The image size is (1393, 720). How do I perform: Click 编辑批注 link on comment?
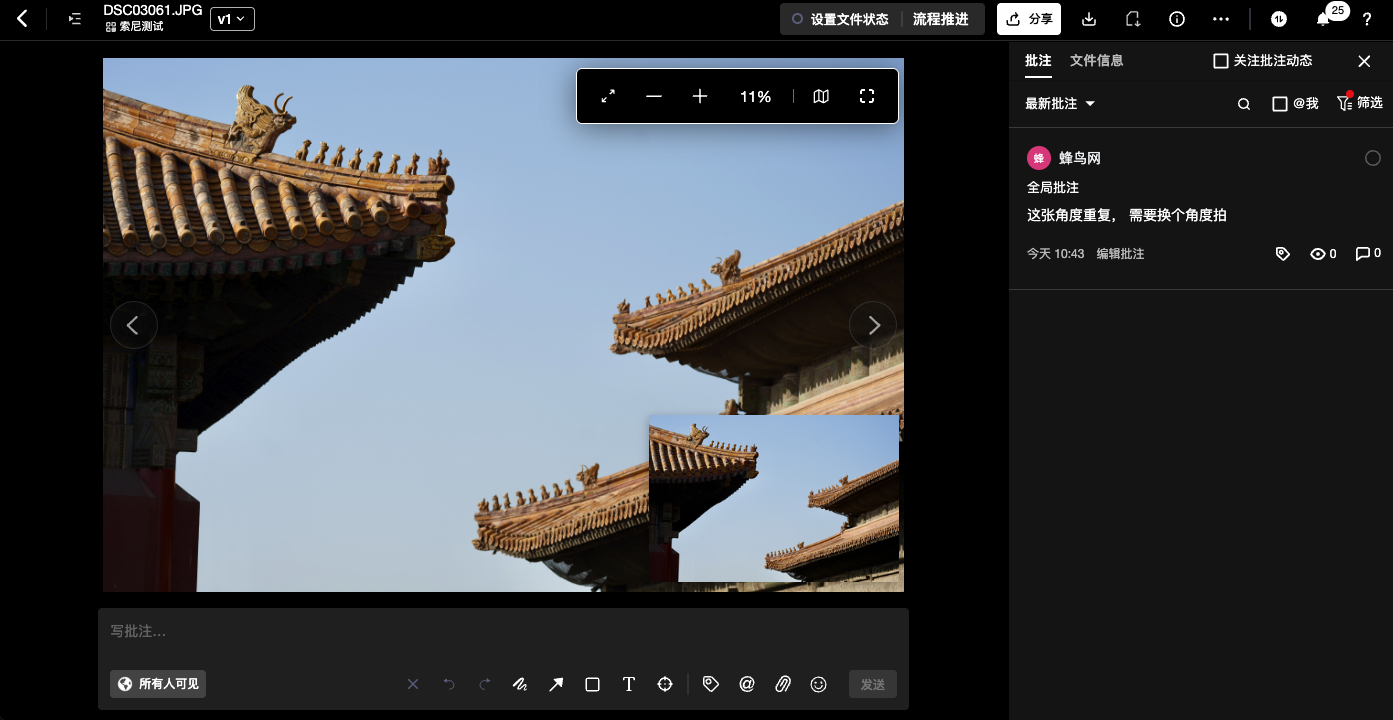[x=1120, y=254]
